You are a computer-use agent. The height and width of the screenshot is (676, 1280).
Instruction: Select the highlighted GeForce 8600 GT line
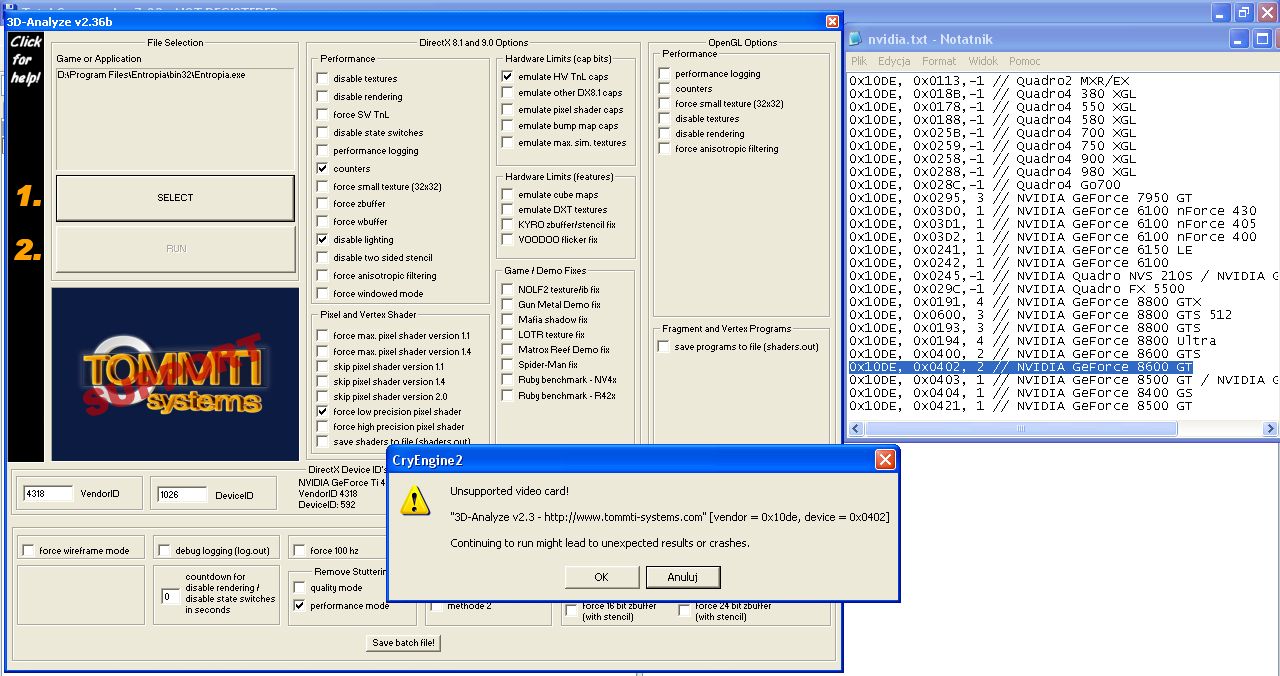[1020, 367]
